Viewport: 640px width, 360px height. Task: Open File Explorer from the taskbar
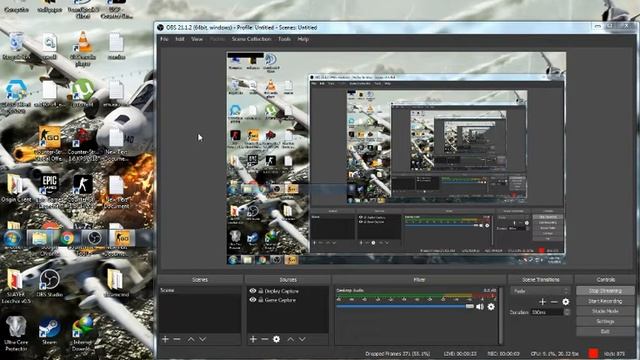(x=40, y=238)
